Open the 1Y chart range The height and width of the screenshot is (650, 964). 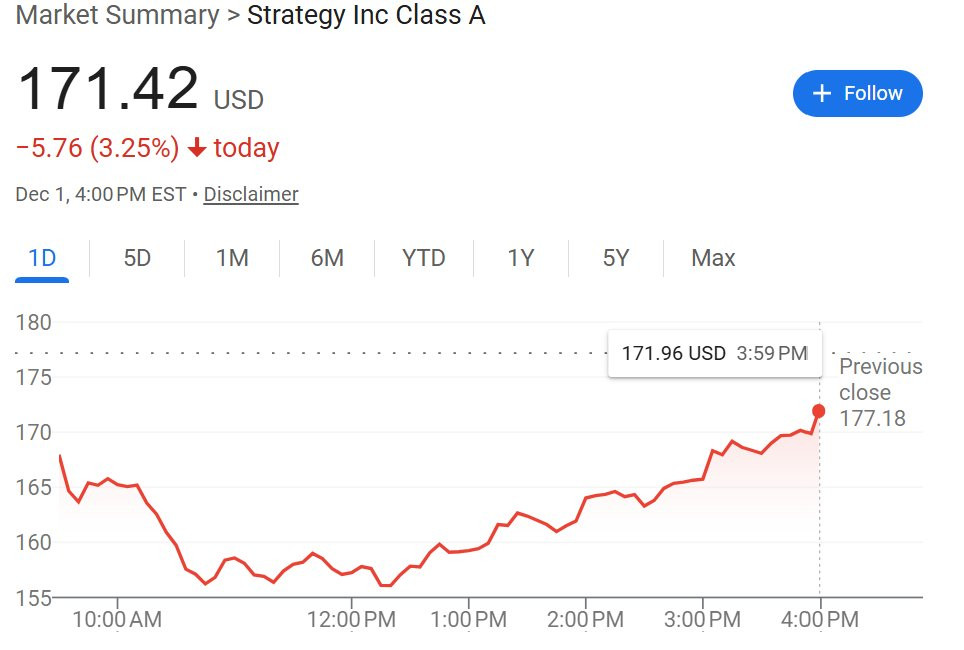click(x=520, y=258)
